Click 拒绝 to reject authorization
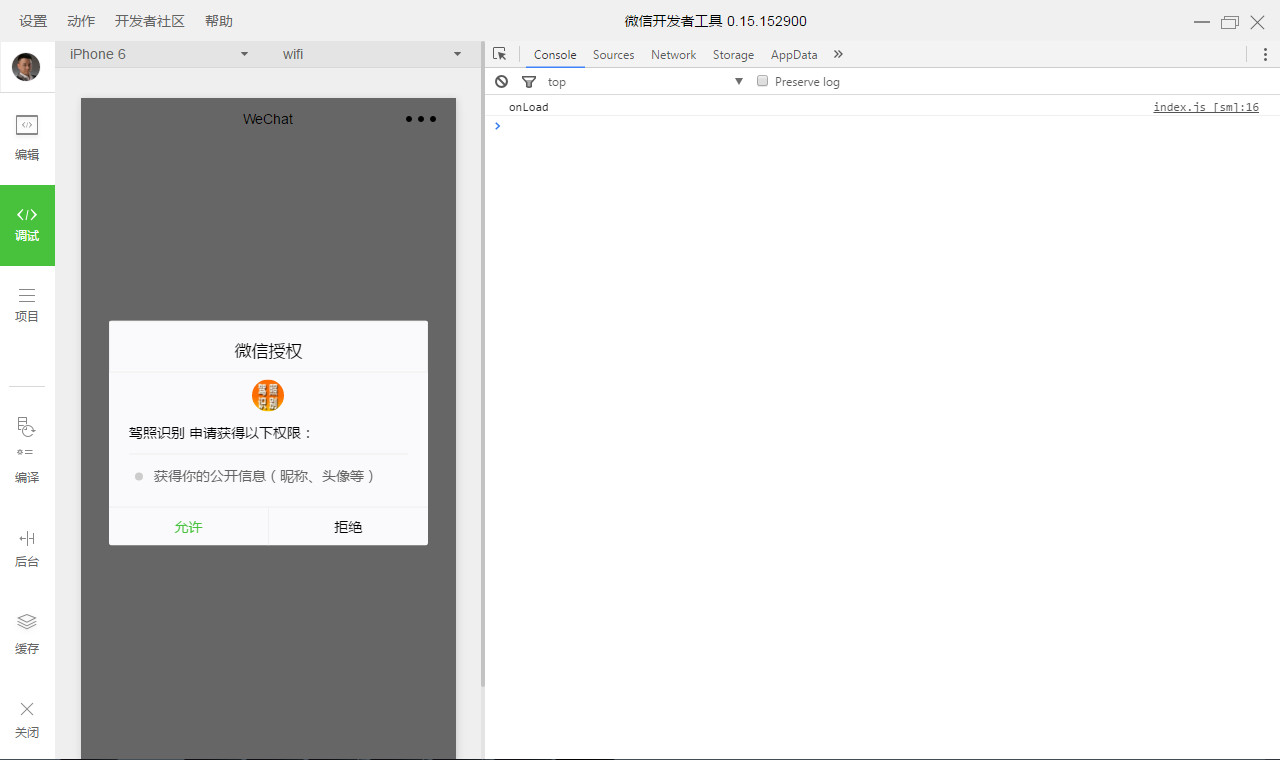 [348, 527]
